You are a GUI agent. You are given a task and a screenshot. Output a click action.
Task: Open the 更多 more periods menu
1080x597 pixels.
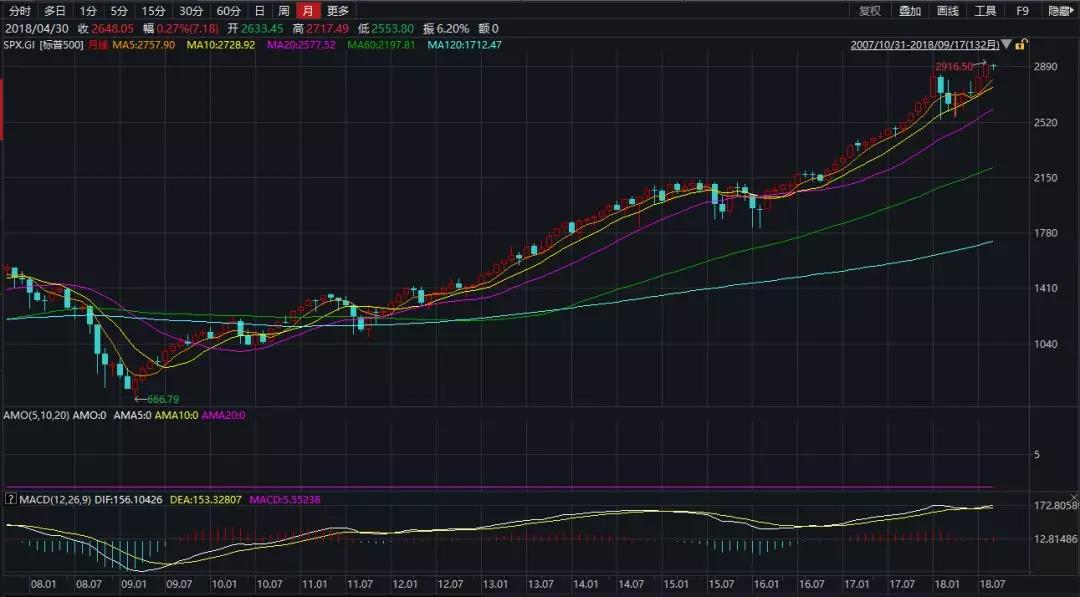tap(338, 10)
